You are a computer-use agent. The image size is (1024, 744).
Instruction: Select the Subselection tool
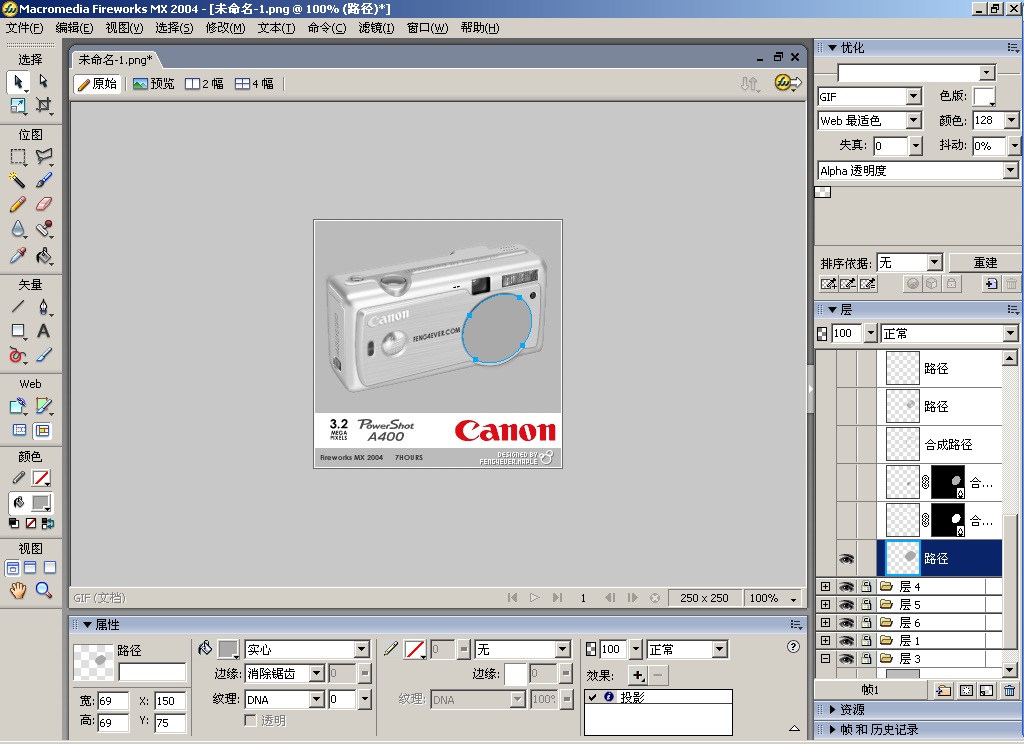tap(43, 82)
